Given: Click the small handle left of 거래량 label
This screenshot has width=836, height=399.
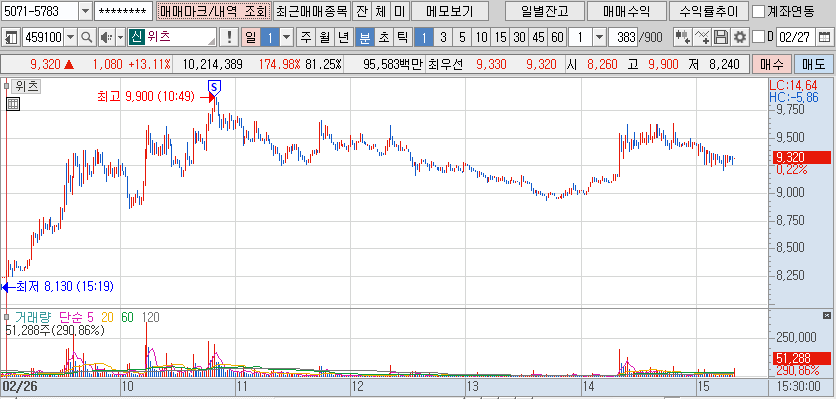Looking at the screenshot, I should (x=6, y=317).
